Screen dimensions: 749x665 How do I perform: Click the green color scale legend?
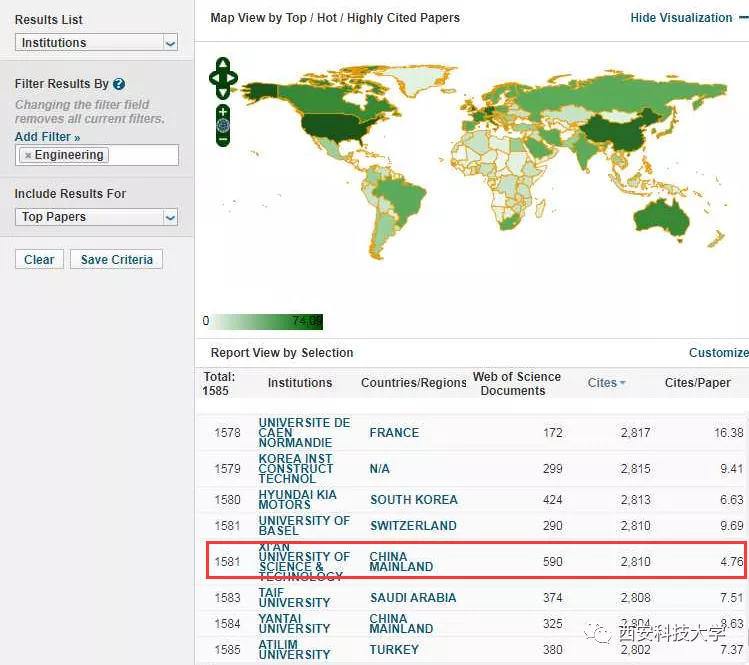[267, 322]
